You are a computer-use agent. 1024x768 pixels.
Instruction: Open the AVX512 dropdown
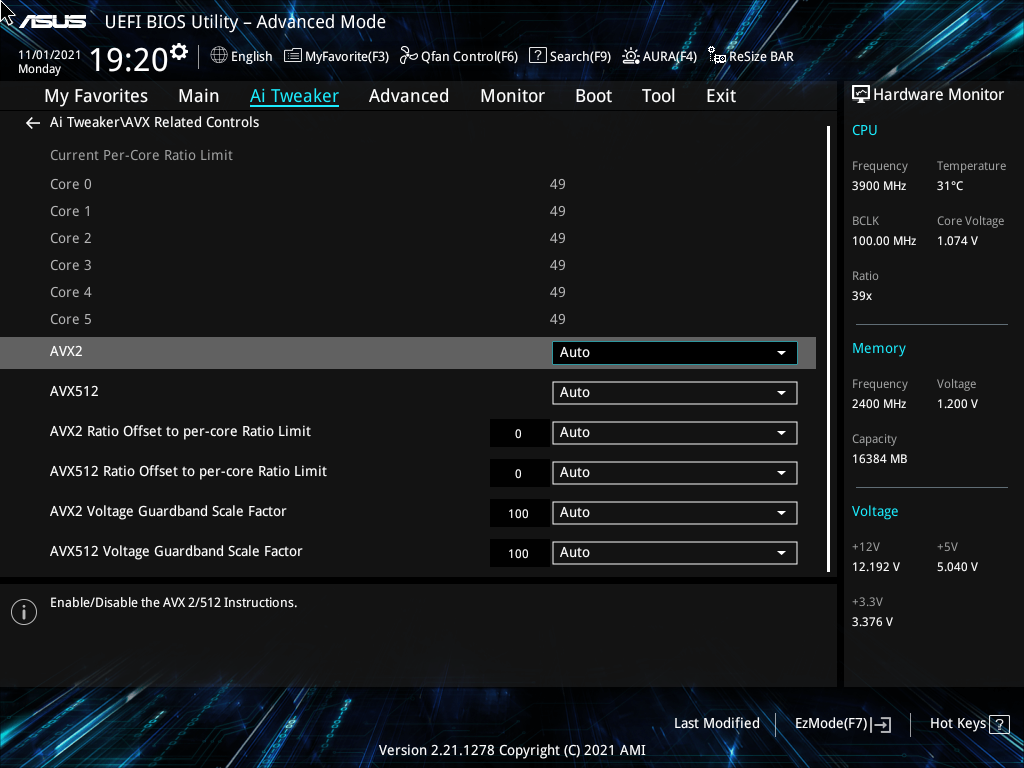pos(675,392)
